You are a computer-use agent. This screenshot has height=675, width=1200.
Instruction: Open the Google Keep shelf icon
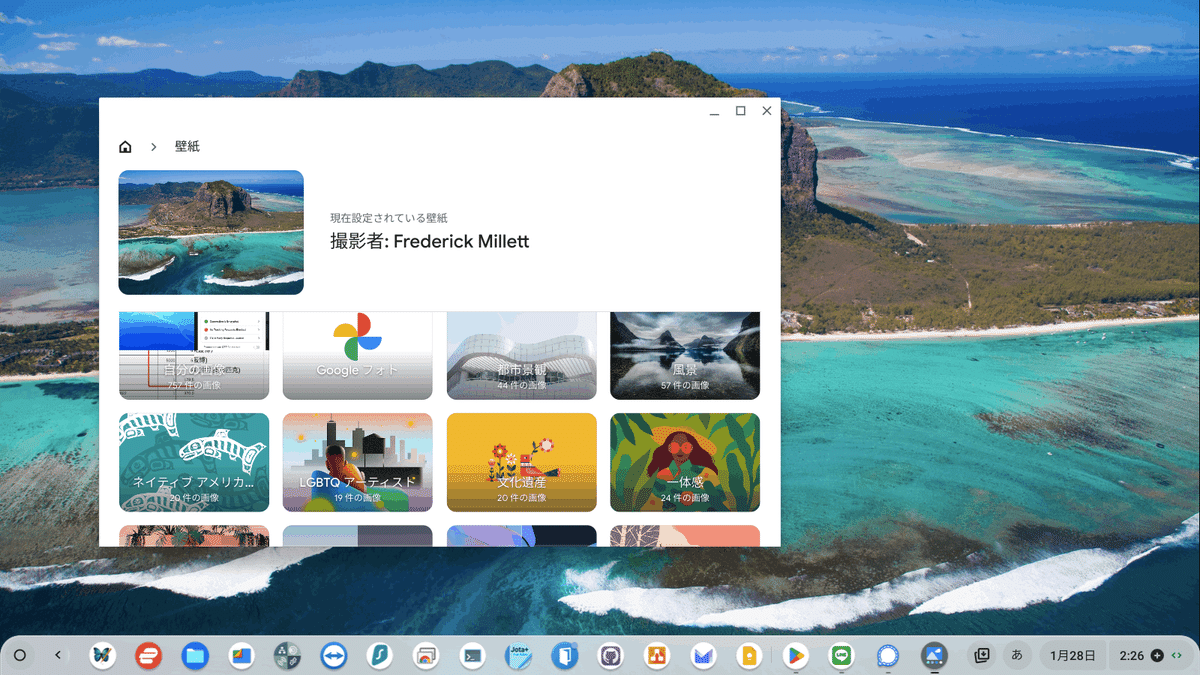click(749, 656)
